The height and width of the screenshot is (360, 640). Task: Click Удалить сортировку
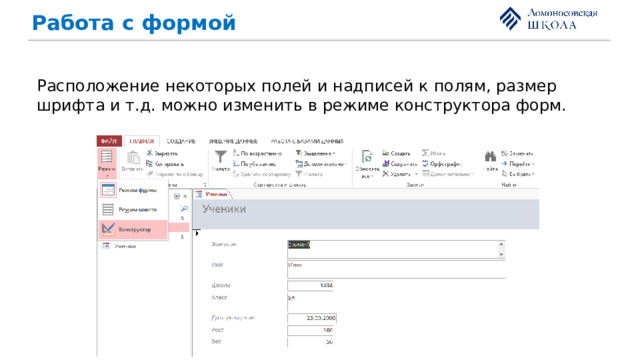tap(262, 174)
